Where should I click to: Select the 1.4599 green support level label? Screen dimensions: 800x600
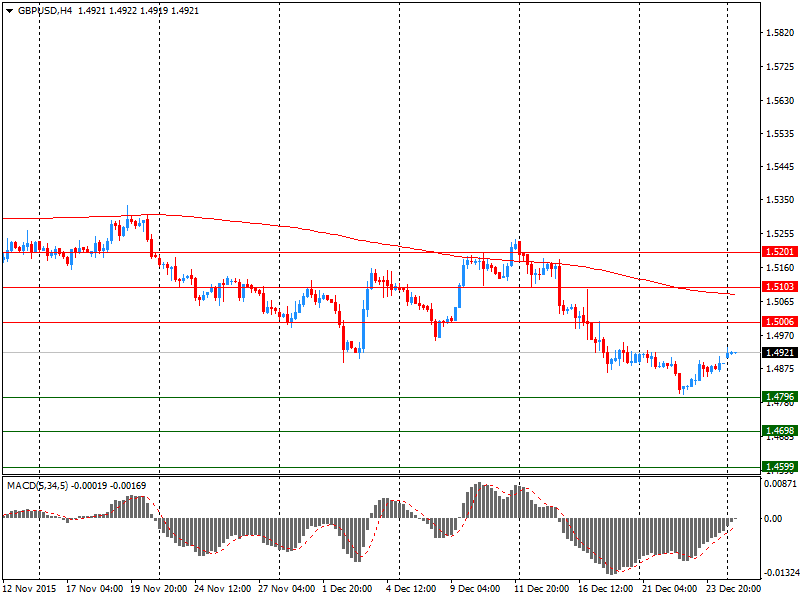tap(780, 466)
